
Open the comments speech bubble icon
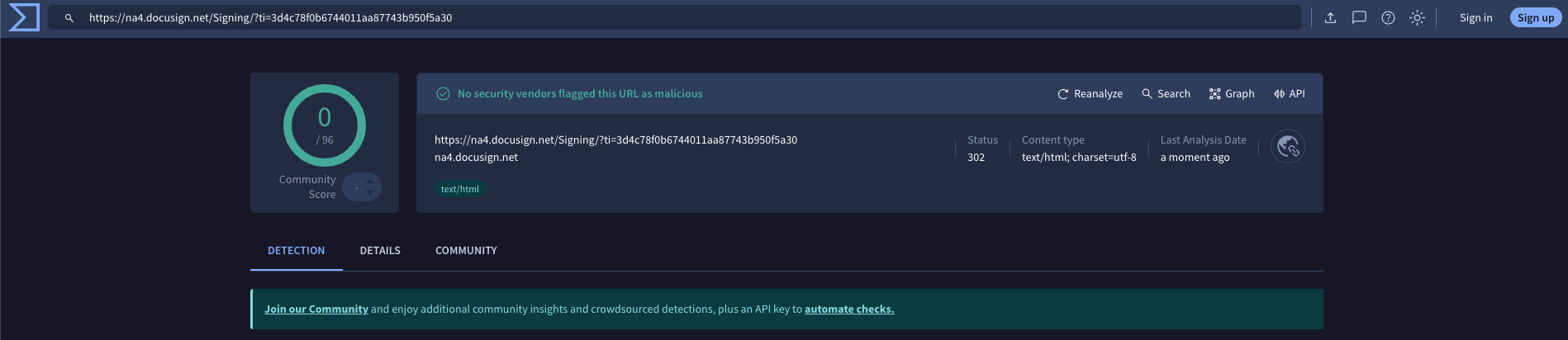click(x=1359, y=17)
